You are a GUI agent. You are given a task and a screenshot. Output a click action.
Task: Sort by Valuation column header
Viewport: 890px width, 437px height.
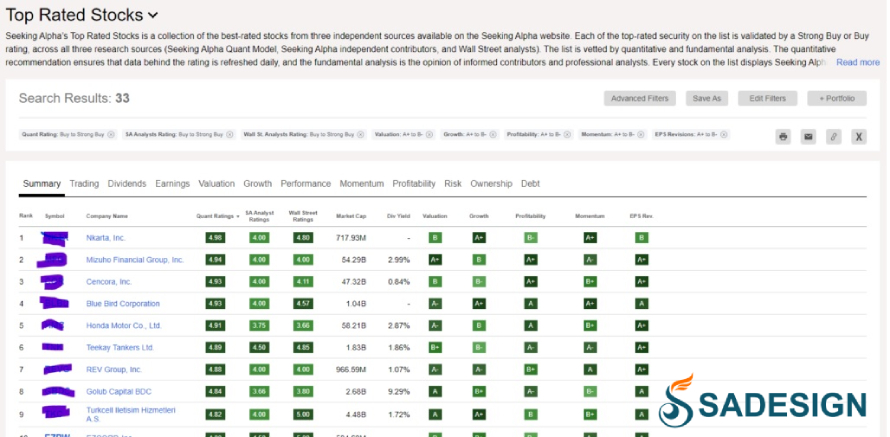point(435,216)
